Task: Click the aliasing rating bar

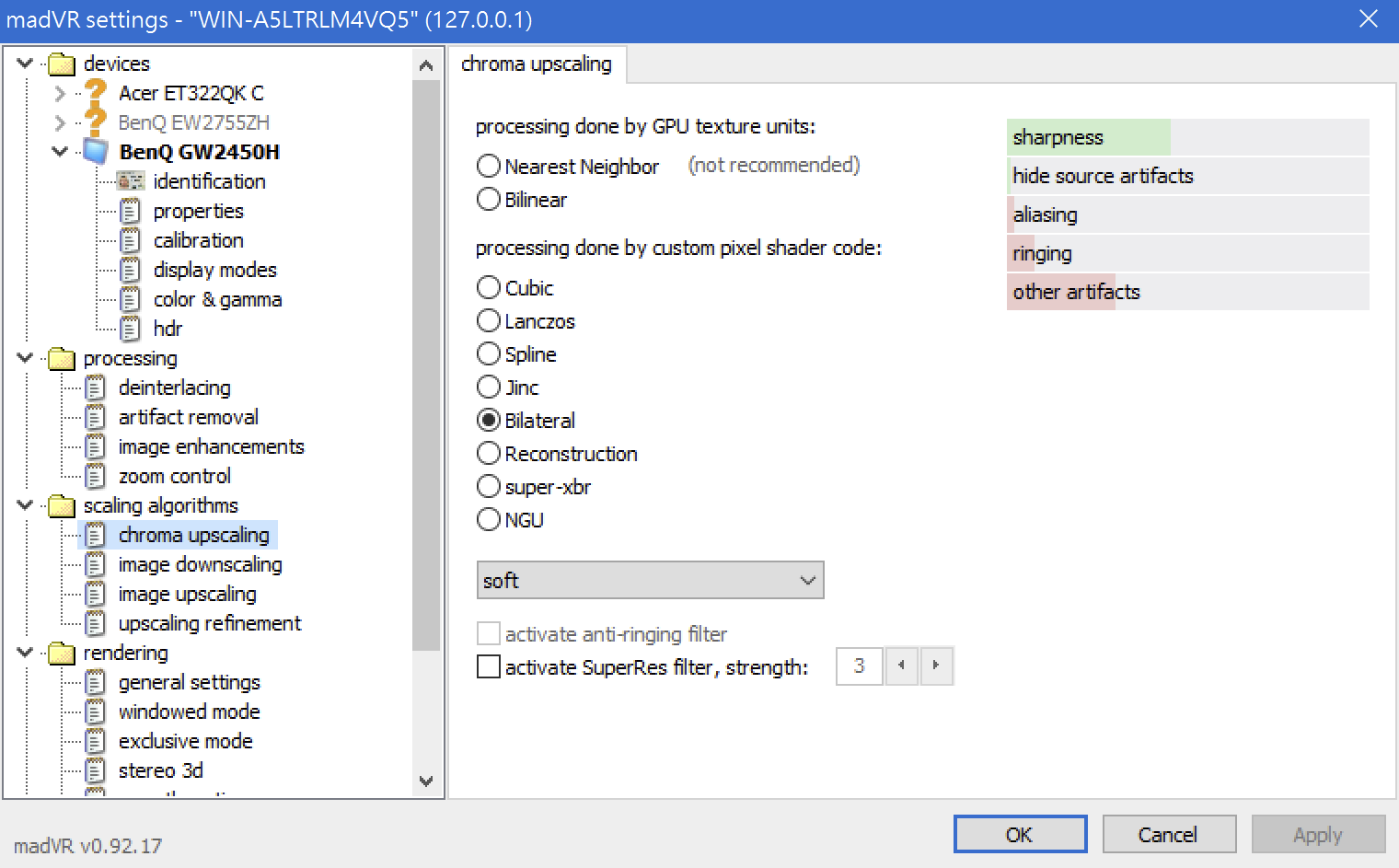Action: pyautogui.click(x=1188, y=214)
